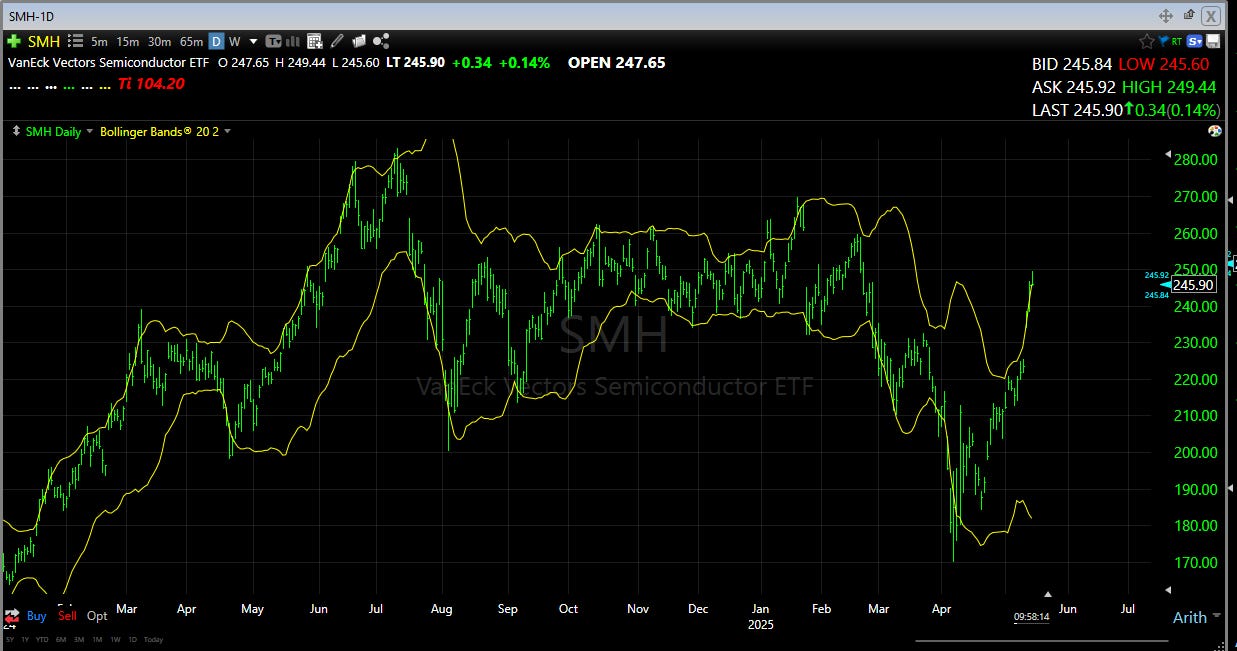Click the blue flag icon
Viewport: 1237px width, 651px height.
pos(1163,42)
